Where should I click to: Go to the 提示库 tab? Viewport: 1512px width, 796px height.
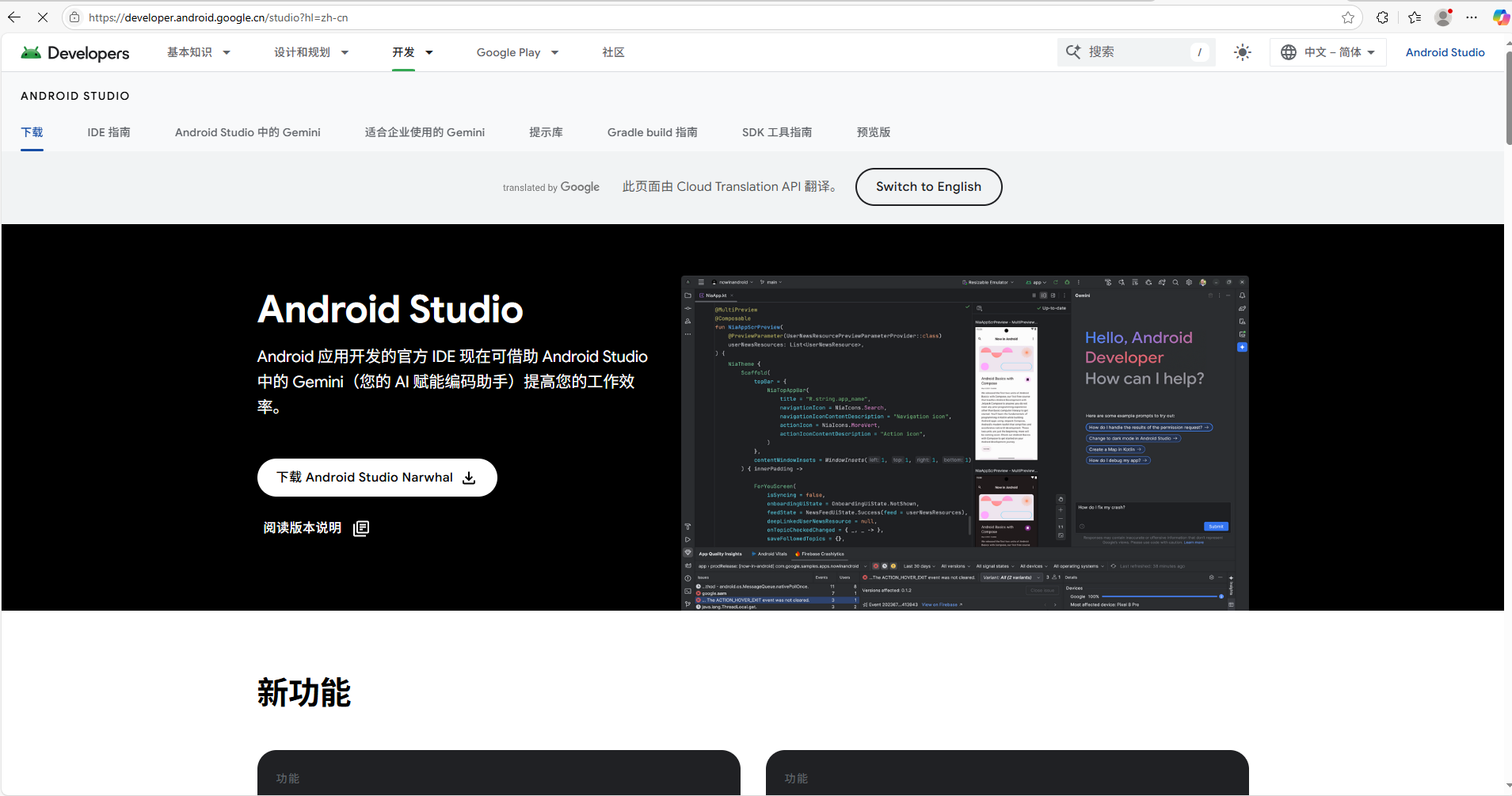(x=547, y=132)
